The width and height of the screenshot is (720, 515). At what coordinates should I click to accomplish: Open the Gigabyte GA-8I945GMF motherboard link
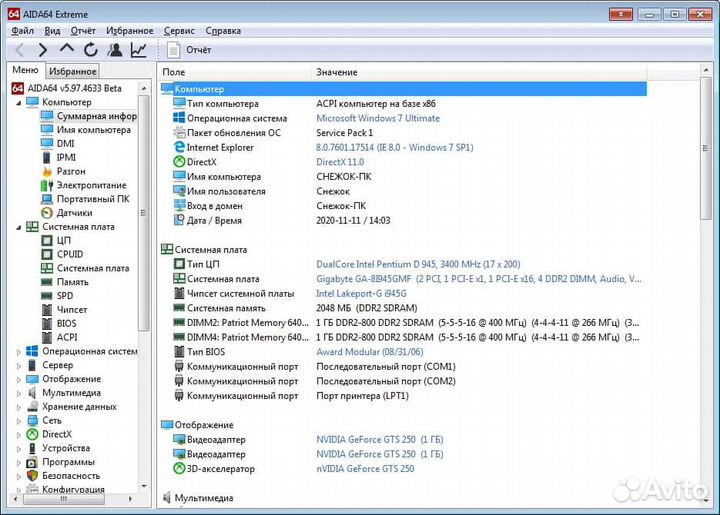(478, 279)
